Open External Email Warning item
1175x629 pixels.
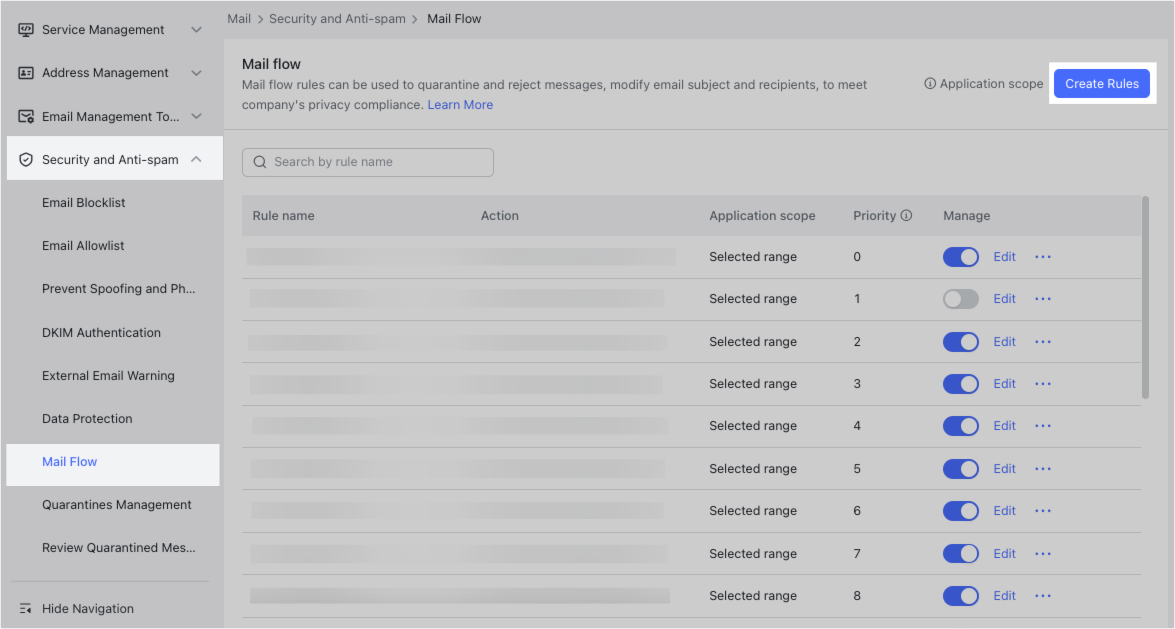tap(108, 376)
